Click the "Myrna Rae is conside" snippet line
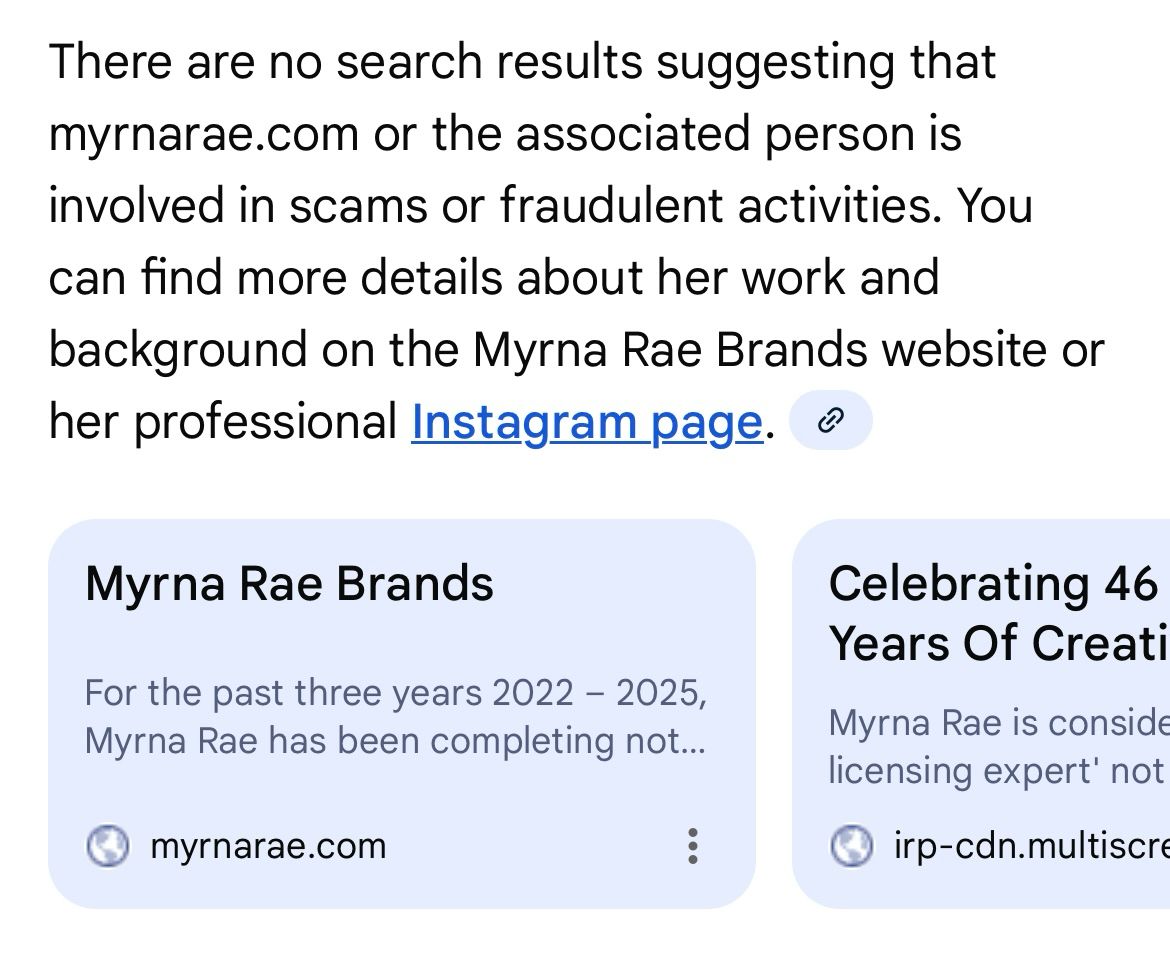The width and height of the screenshot is (1170, 964). click(x=998, y=722)
